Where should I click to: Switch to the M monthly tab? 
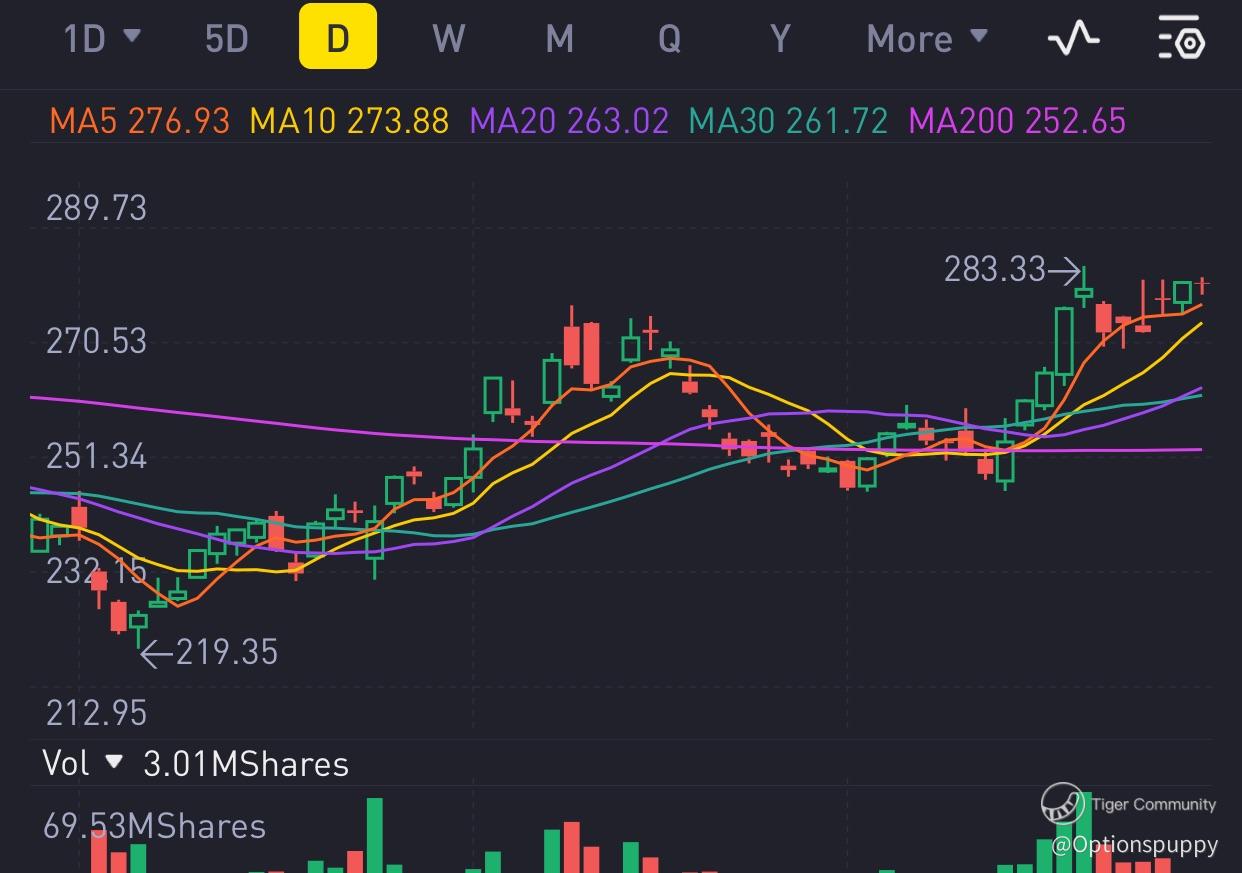point(559,39)
